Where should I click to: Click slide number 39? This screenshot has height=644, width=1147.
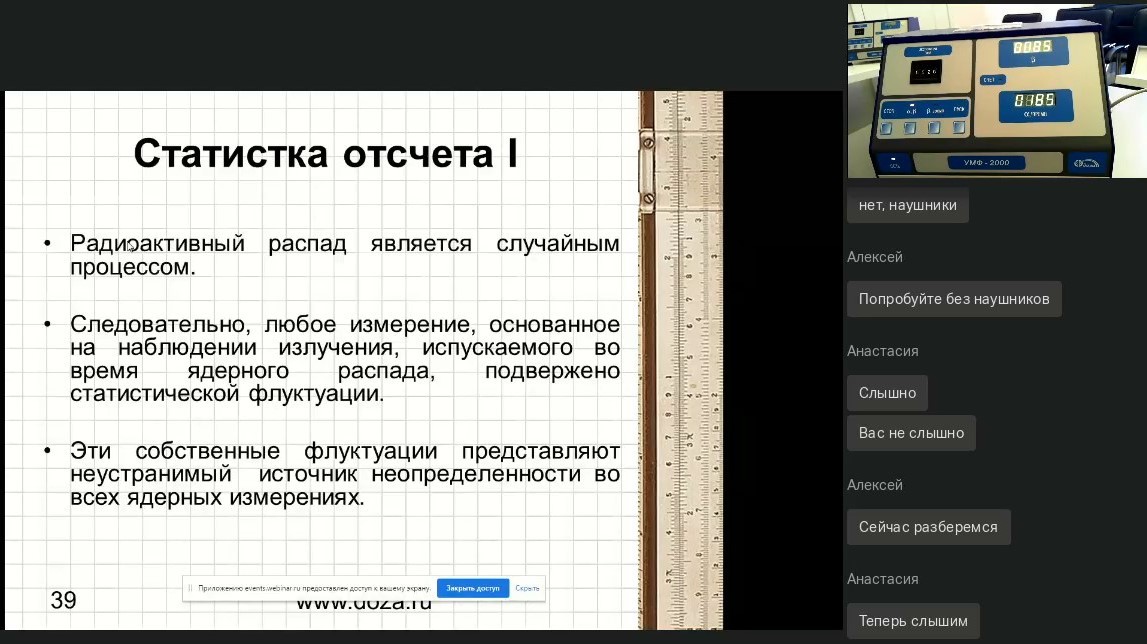click(x=63, y=600)
